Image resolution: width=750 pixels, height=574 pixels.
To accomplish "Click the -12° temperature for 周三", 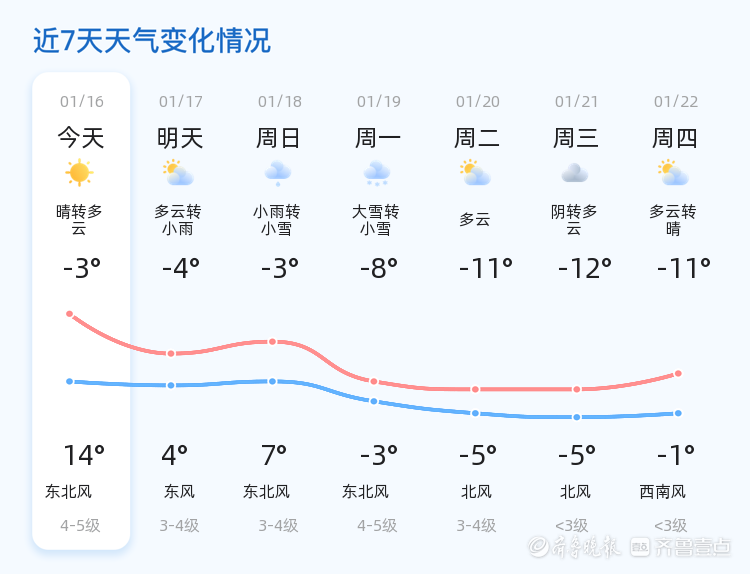I will 584,269.
